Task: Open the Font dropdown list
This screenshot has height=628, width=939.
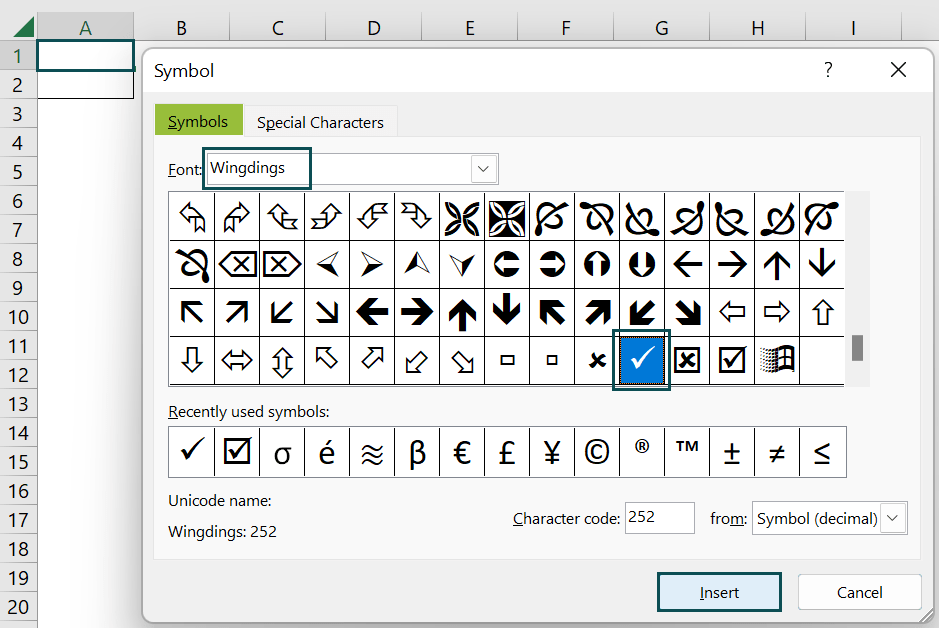Action: click(x=483, y=168)
